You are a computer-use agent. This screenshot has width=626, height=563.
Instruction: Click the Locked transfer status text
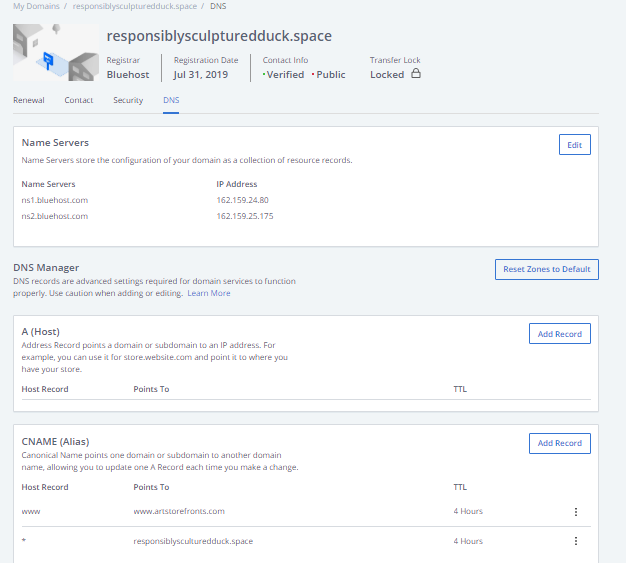[x=387, y=75]
